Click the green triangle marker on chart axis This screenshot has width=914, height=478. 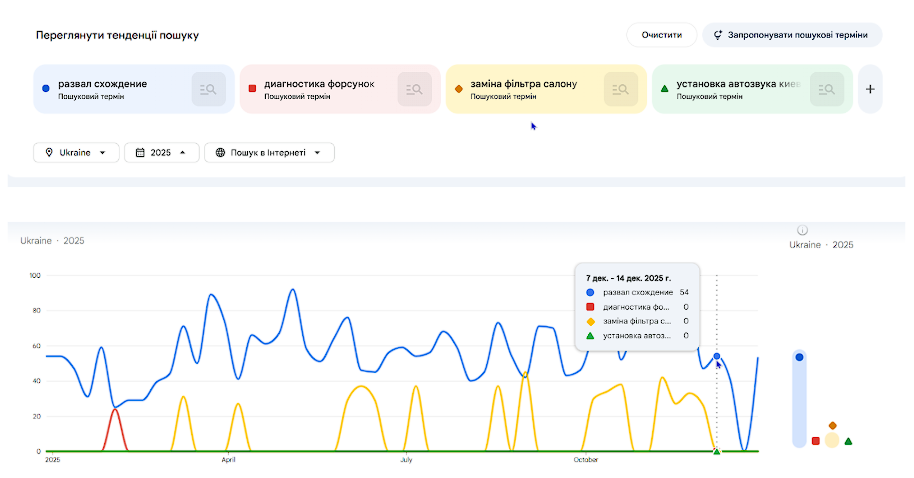(x=716, y=451)
